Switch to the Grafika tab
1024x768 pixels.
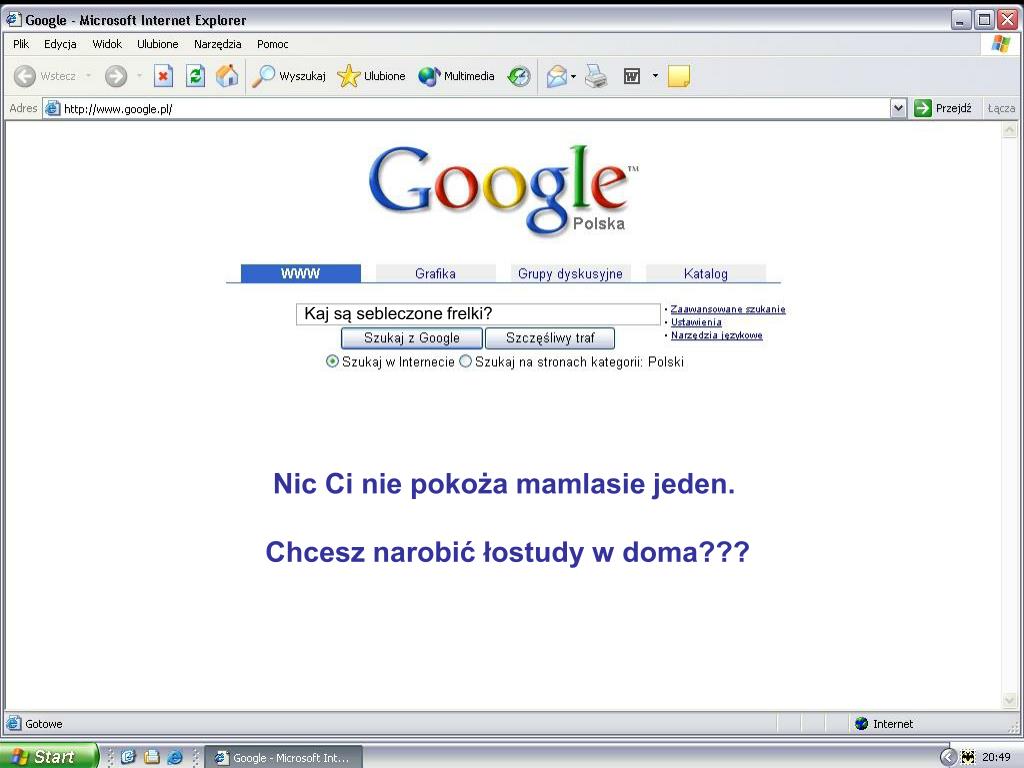436,273
